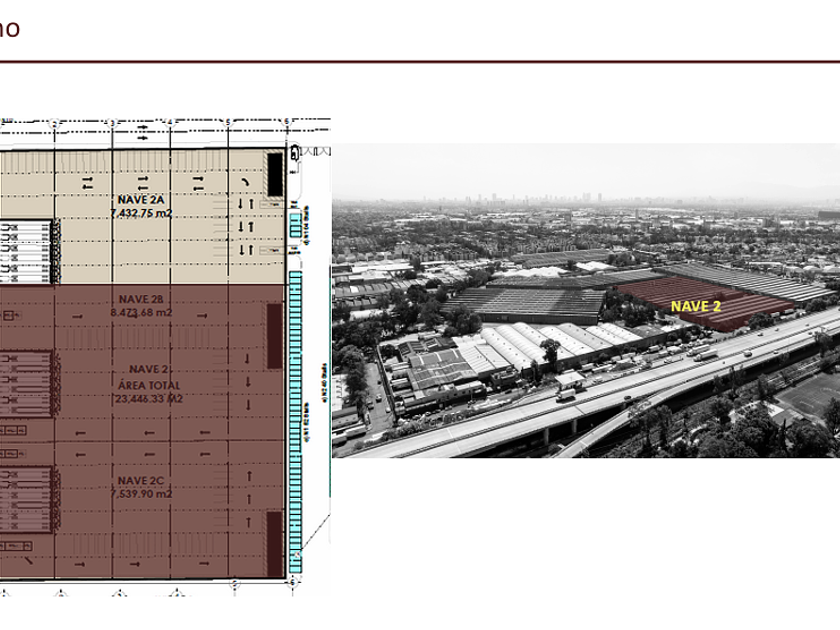This screenshot has width=840, height=630.
Task: Click the NAVE 2B section label
Action: (141, 299)
